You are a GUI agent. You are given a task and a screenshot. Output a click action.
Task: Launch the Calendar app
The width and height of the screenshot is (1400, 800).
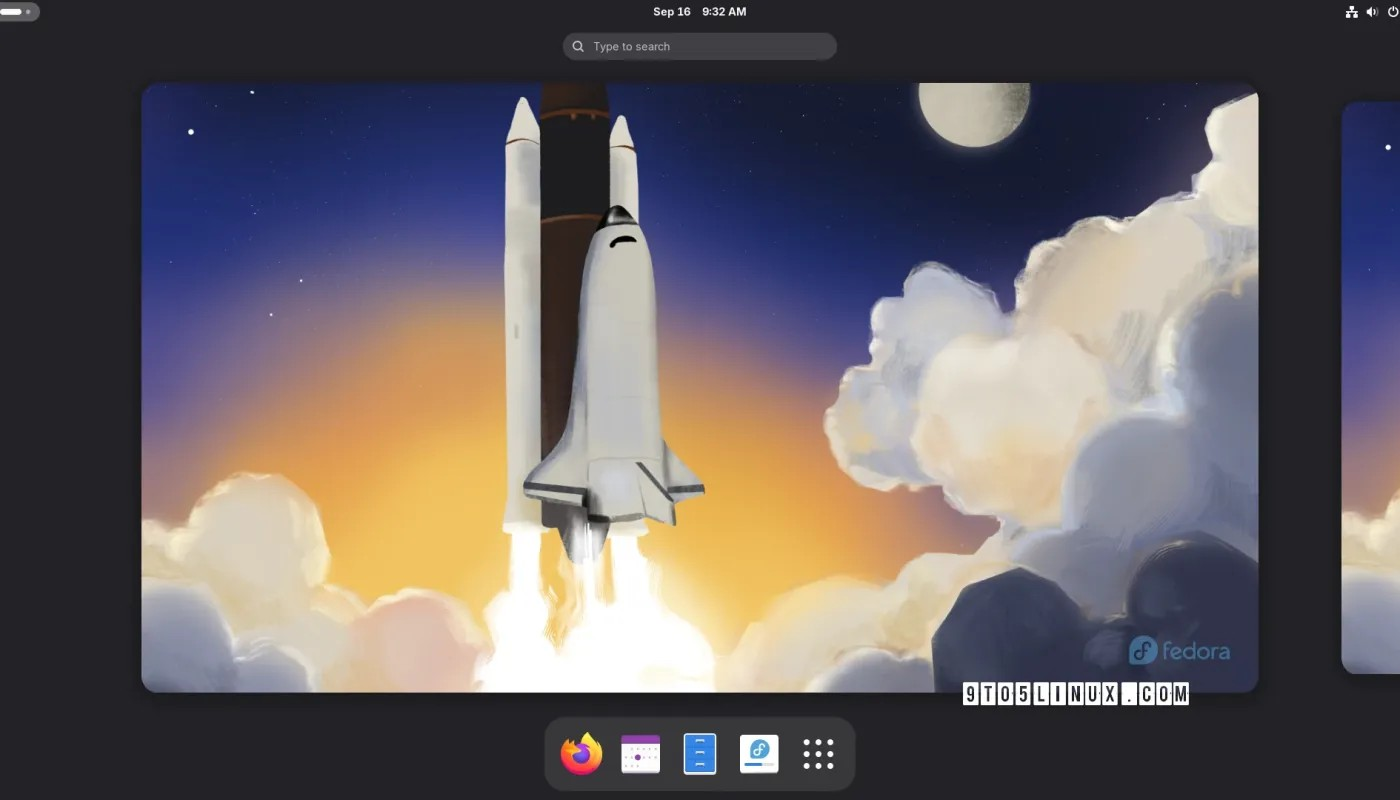[x=640, y=753]
